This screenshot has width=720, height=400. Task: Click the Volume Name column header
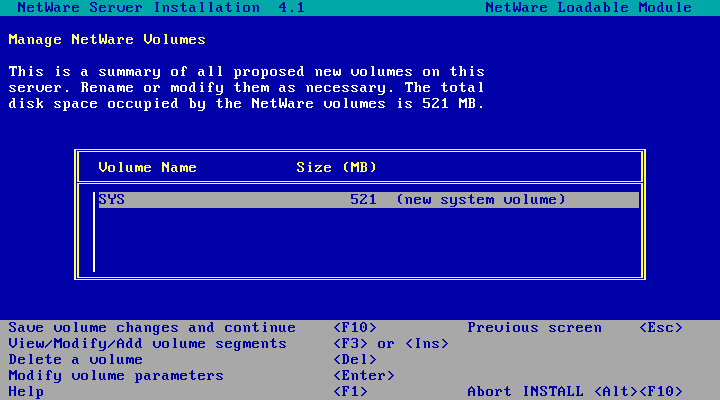[x=147, y=168]
